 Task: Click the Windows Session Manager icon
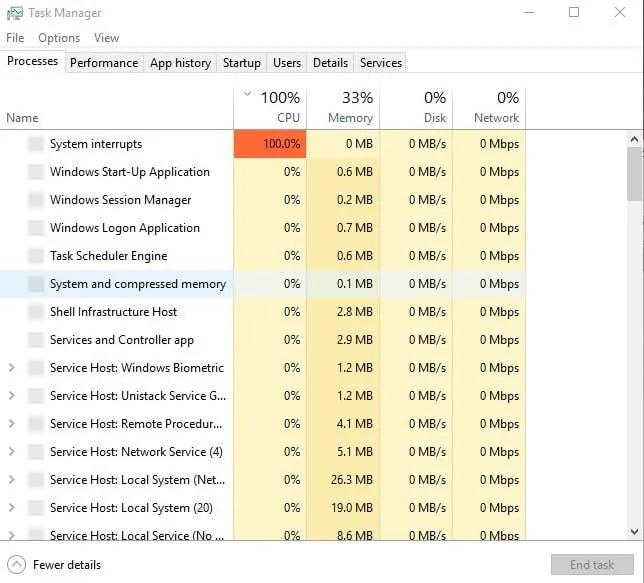[x=36, y=200]
